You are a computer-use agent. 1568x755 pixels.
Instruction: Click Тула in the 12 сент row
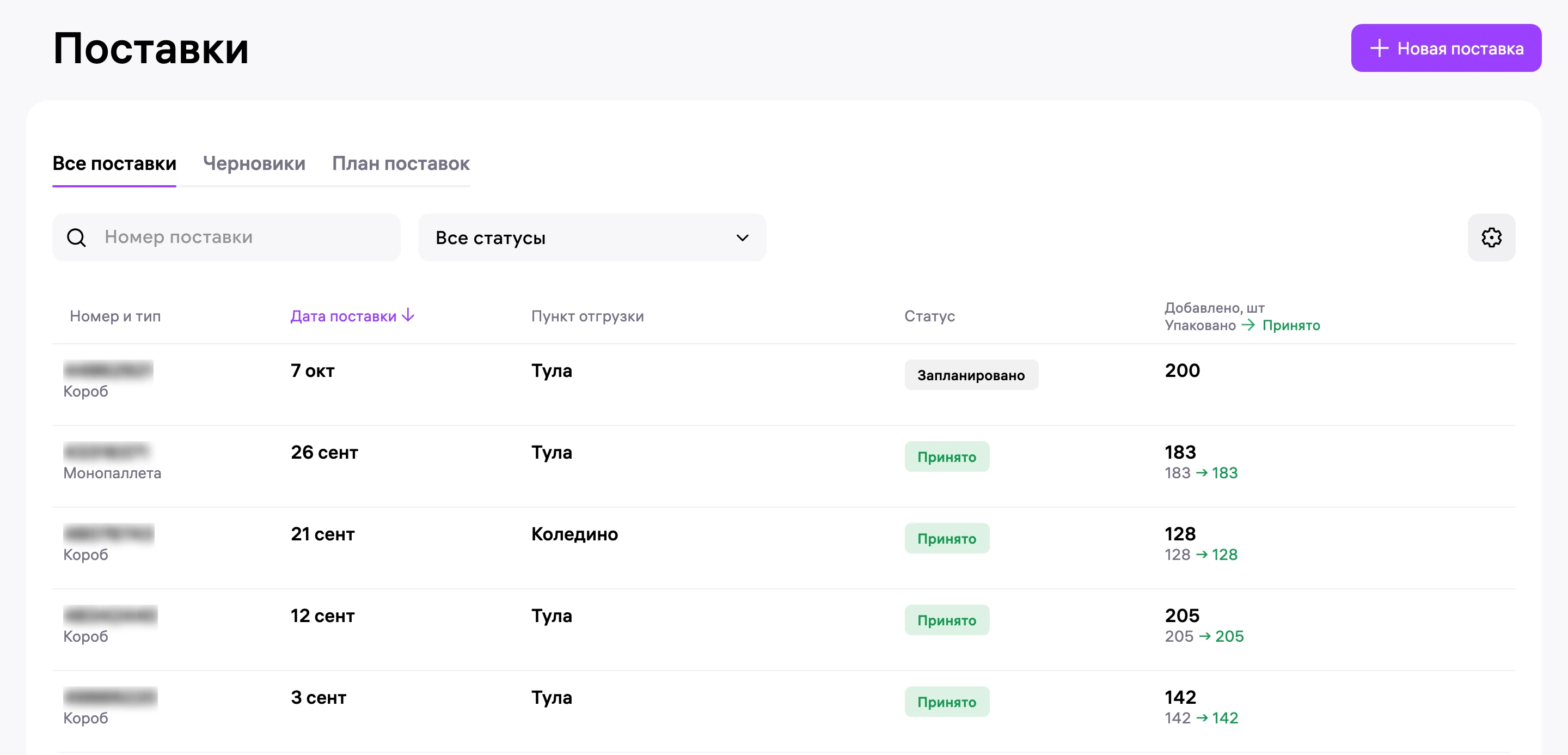(x=552, y=616)
